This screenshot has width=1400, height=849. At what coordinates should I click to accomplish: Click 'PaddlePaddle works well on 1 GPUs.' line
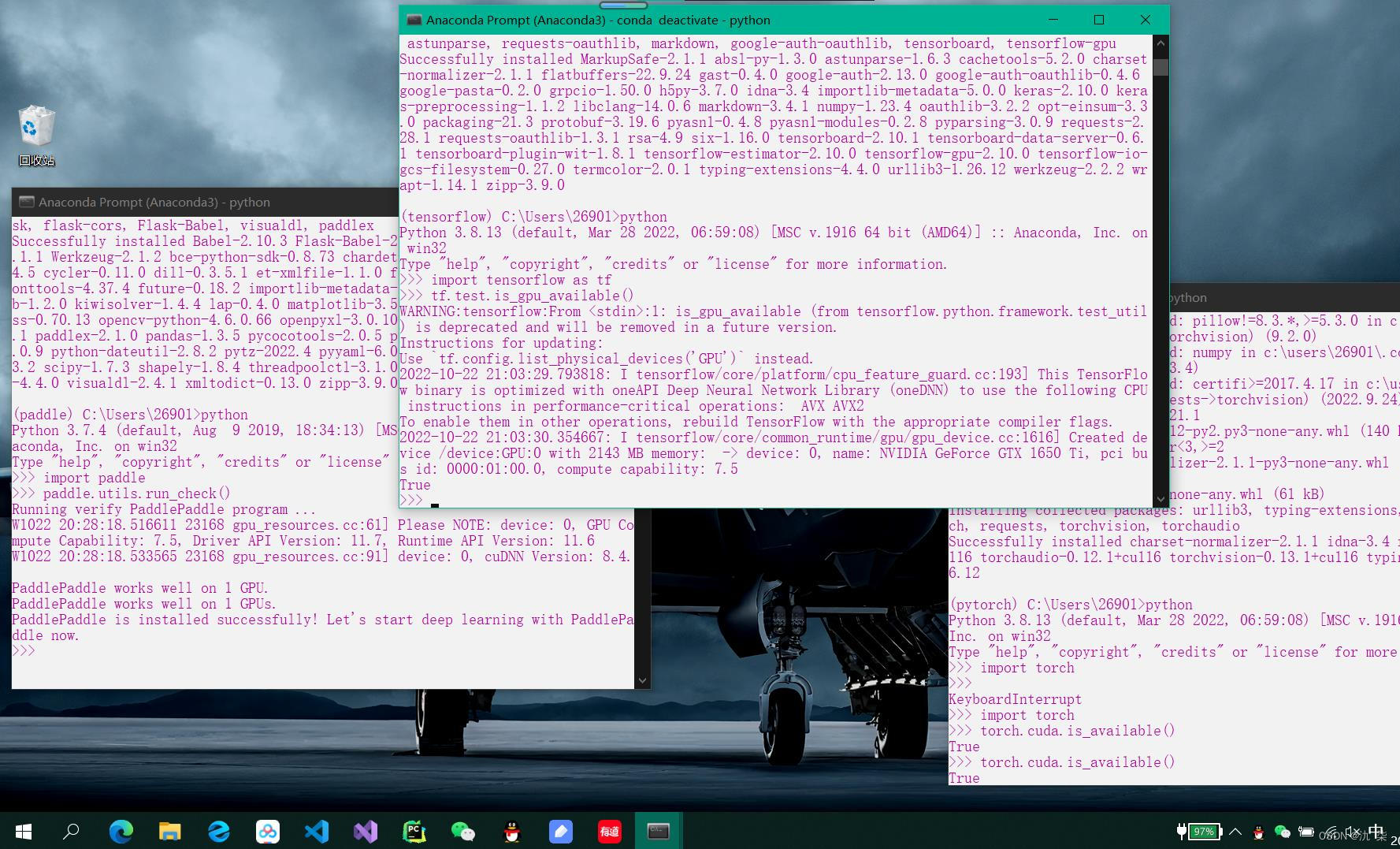click(144, 604)
